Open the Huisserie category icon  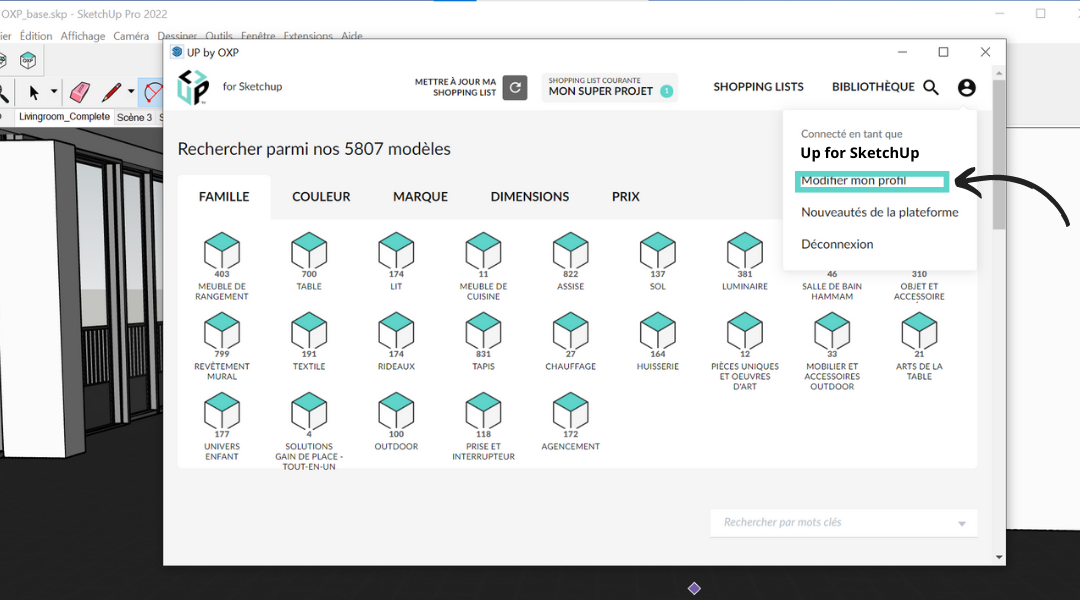[658, 331]
